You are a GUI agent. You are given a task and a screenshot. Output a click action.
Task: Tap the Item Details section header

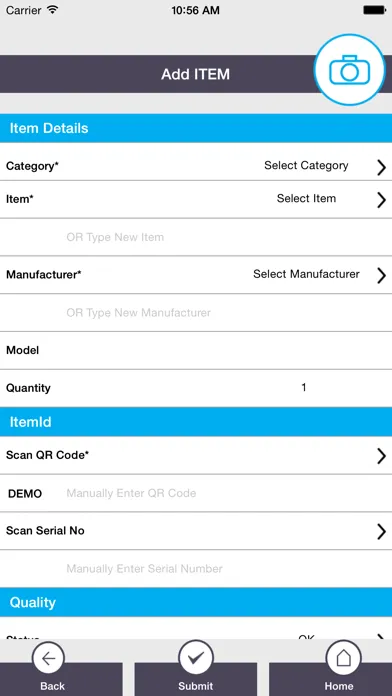click(196, 128)
